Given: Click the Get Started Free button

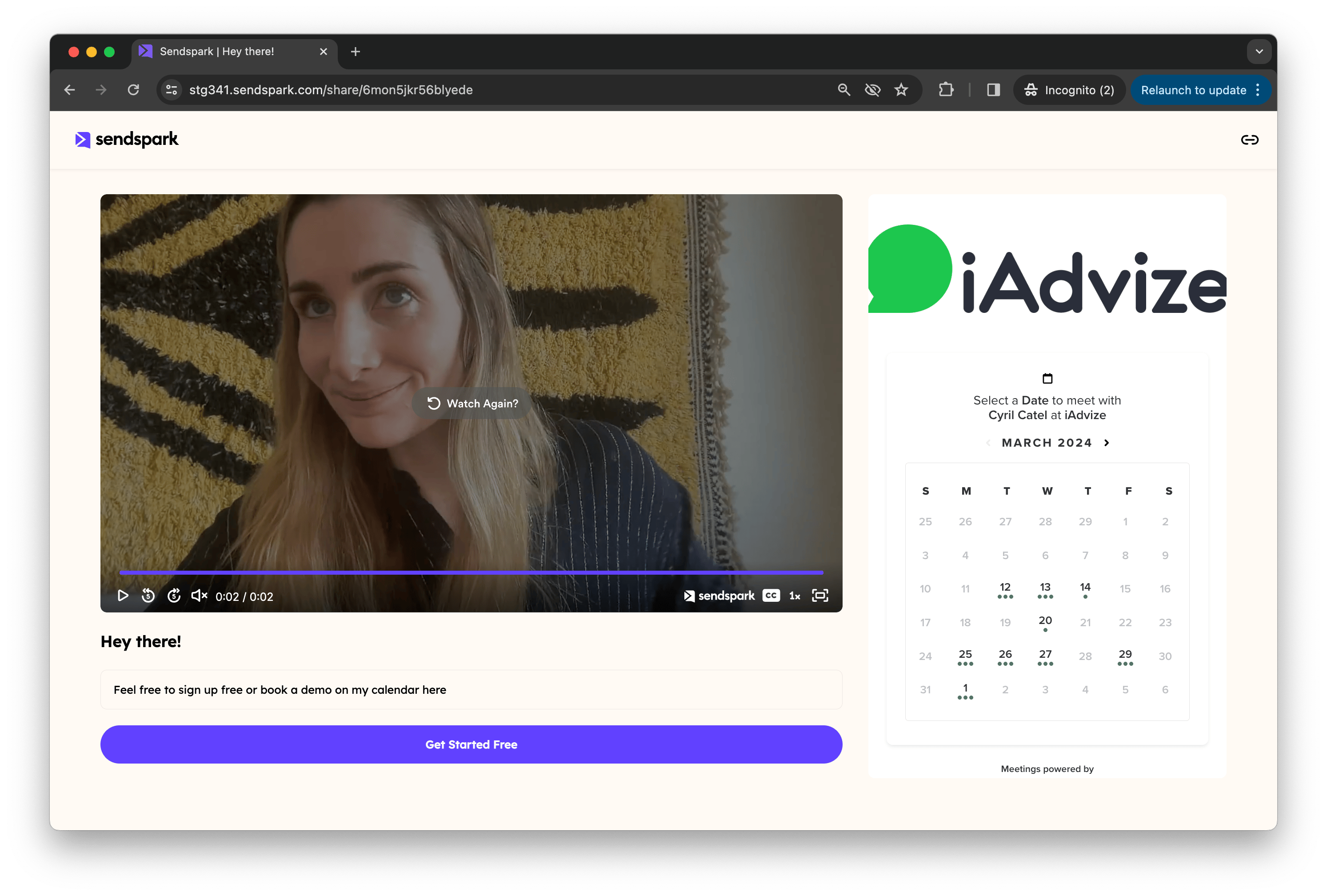Looking at the screenshot, I should click(471, 744).
